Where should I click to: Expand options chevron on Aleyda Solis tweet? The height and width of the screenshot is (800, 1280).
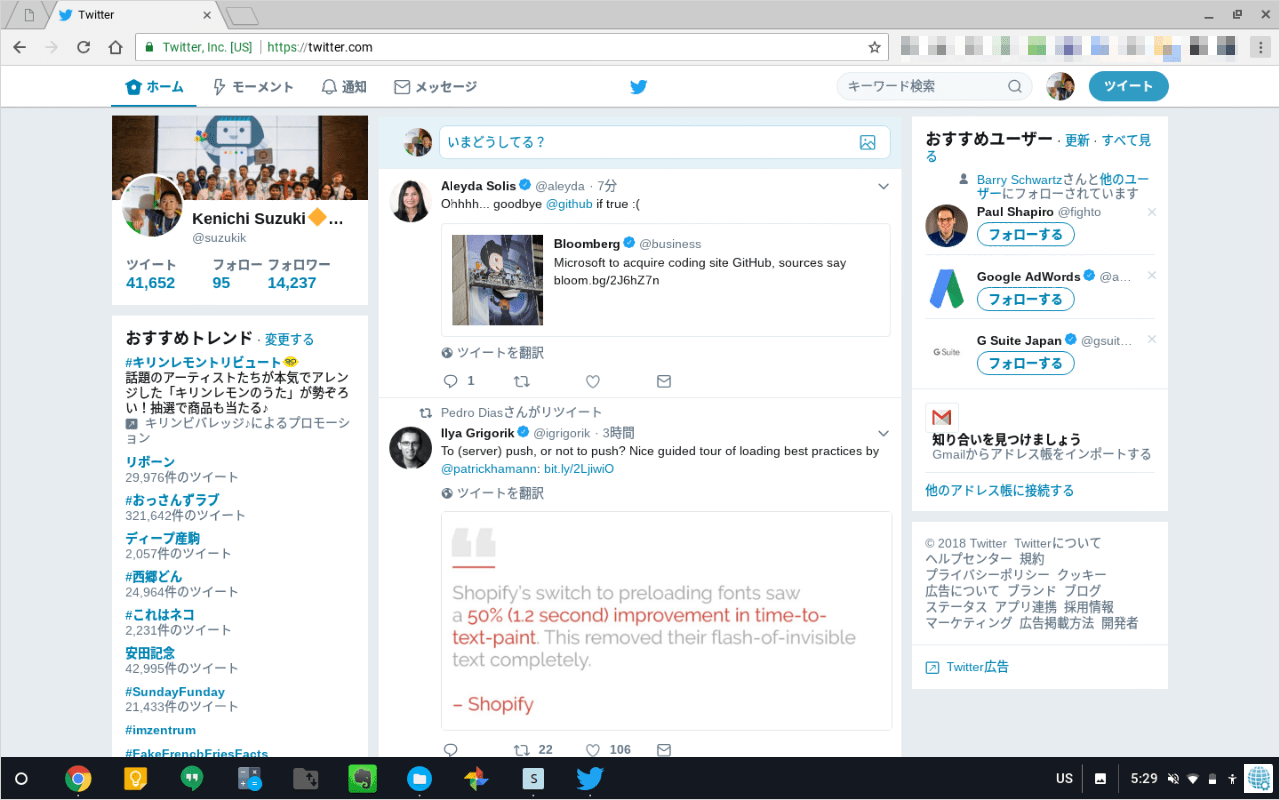point(883,186)
